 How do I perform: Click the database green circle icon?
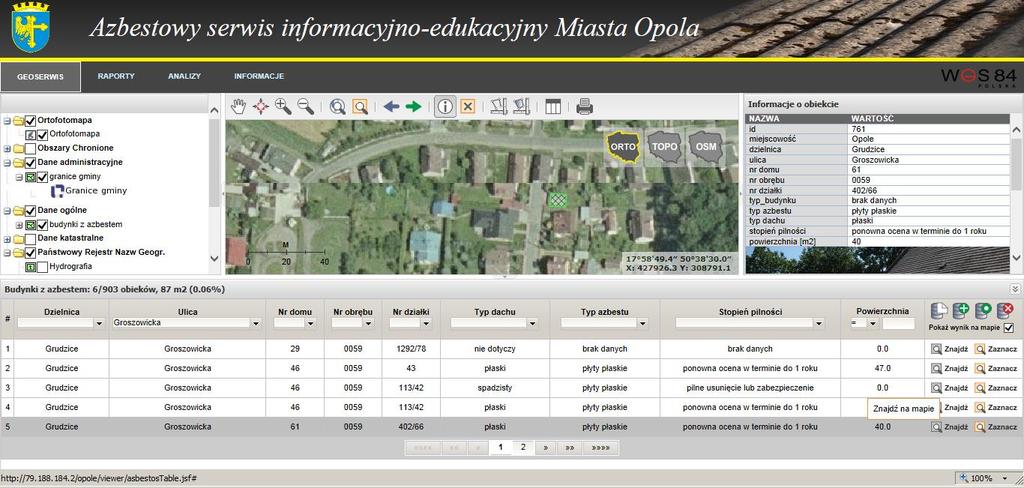[983, 311]
